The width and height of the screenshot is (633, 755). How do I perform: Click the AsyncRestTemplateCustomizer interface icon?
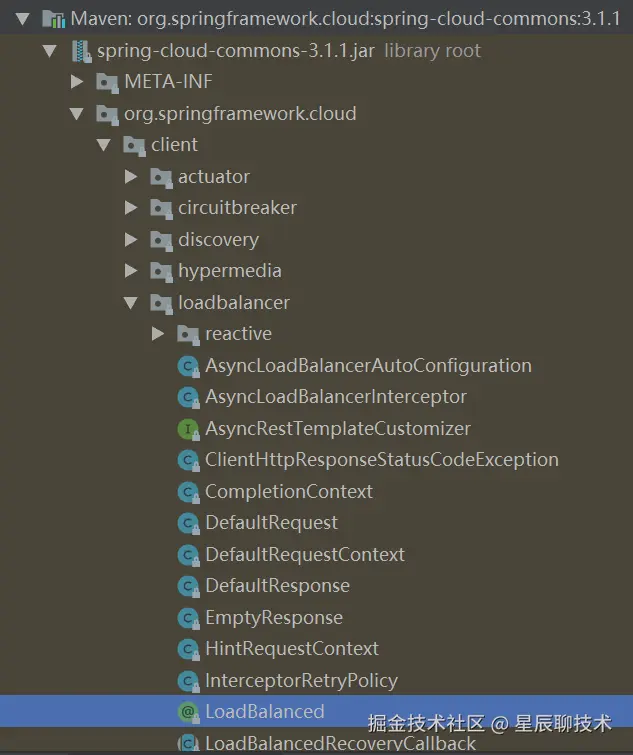coord(188,430)
